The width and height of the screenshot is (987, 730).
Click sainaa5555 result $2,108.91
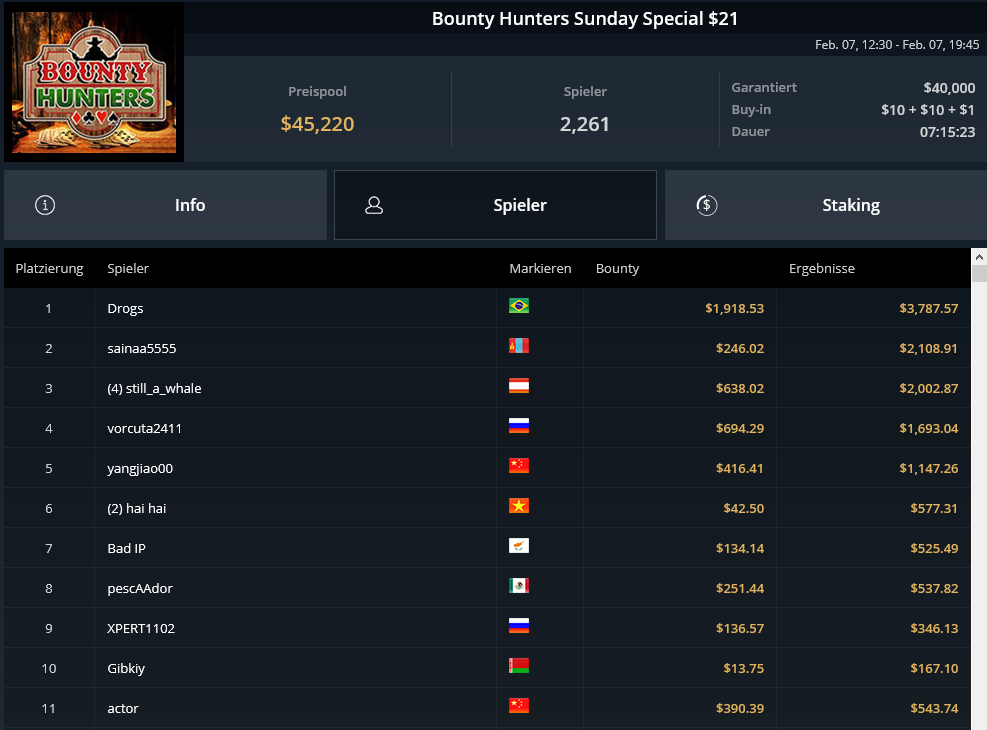click(928, 349)
